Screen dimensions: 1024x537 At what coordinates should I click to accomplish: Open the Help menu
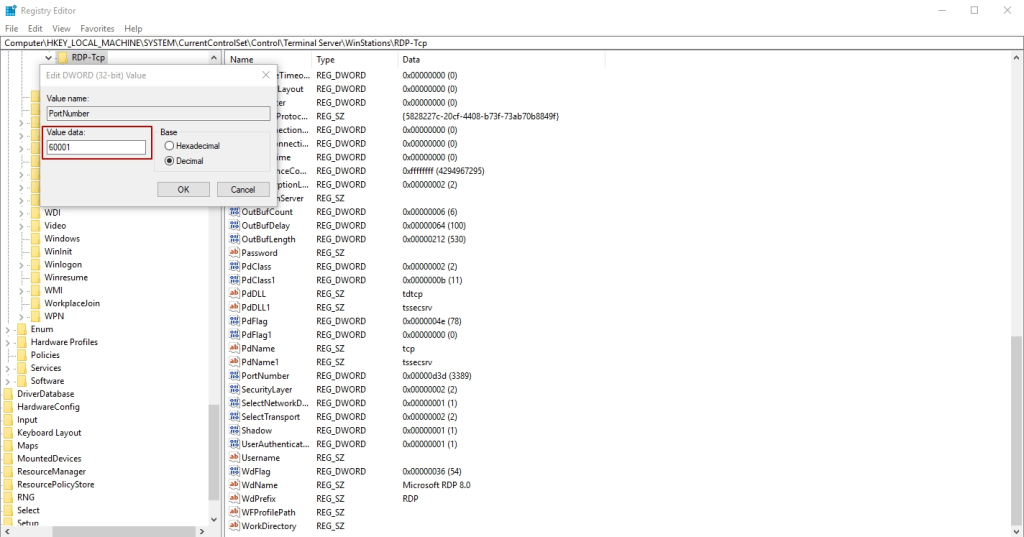pos(133,29)
